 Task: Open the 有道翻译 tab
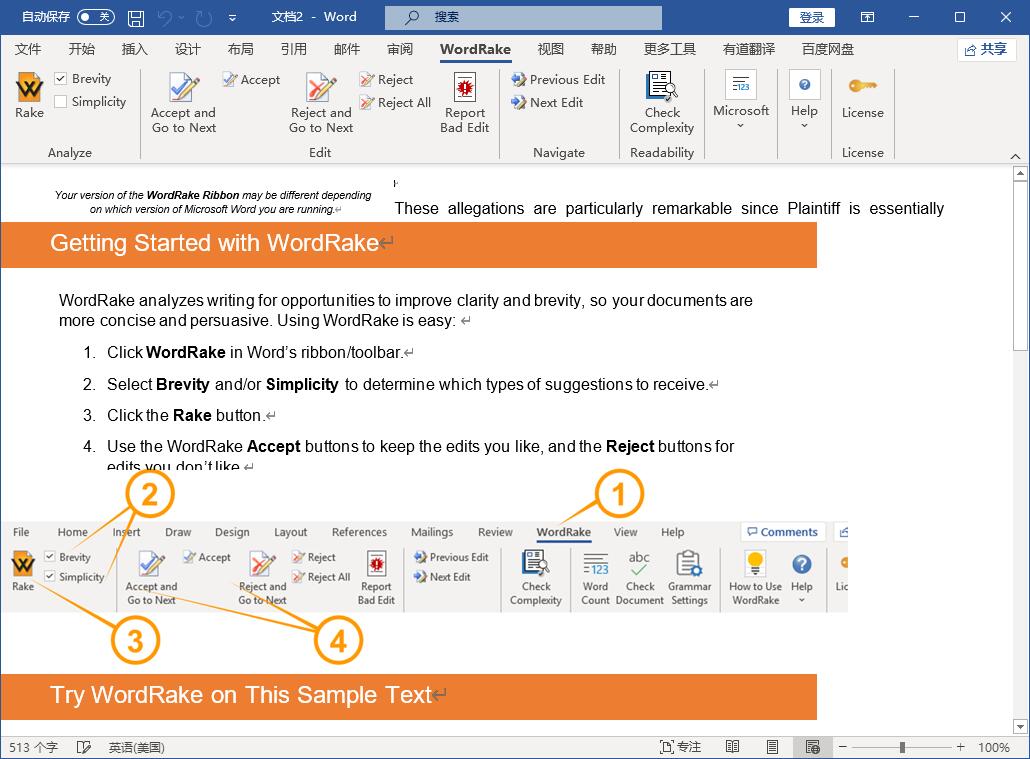[749, 49]
